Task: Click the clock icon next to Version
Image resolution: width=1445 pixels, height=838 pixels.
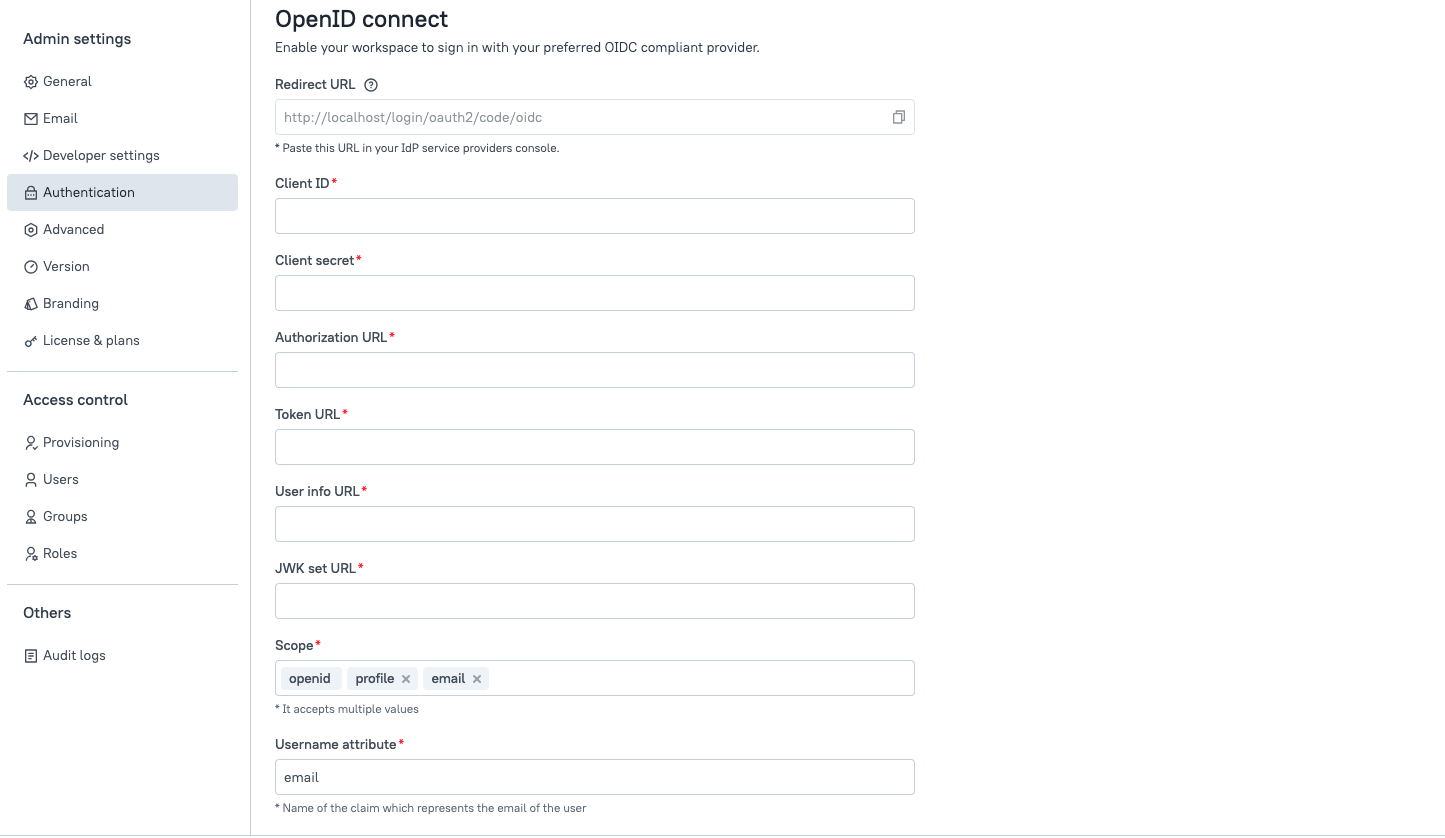Action: coord(31,266)
